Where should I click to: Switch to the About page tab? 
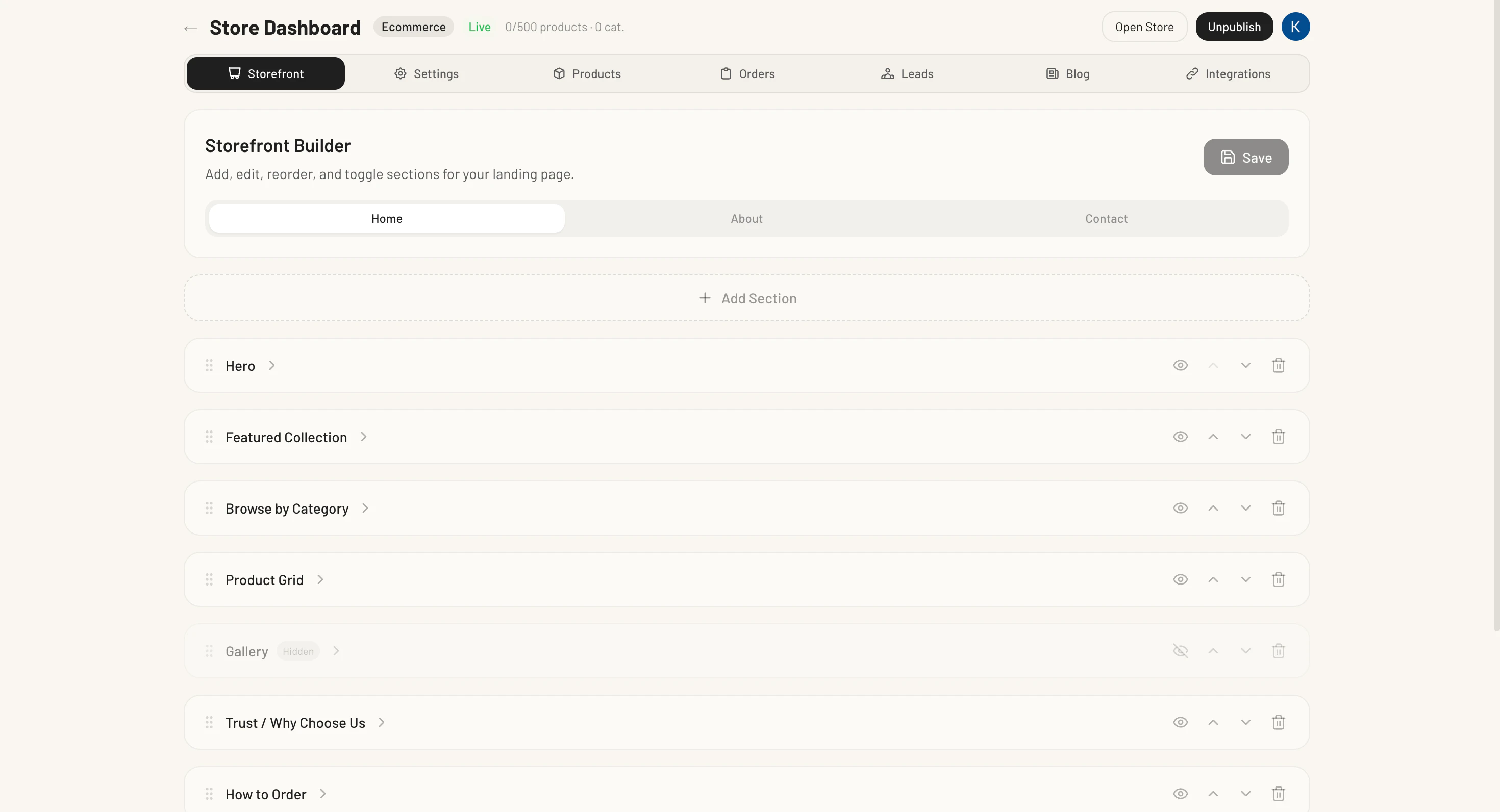point(746,218)
